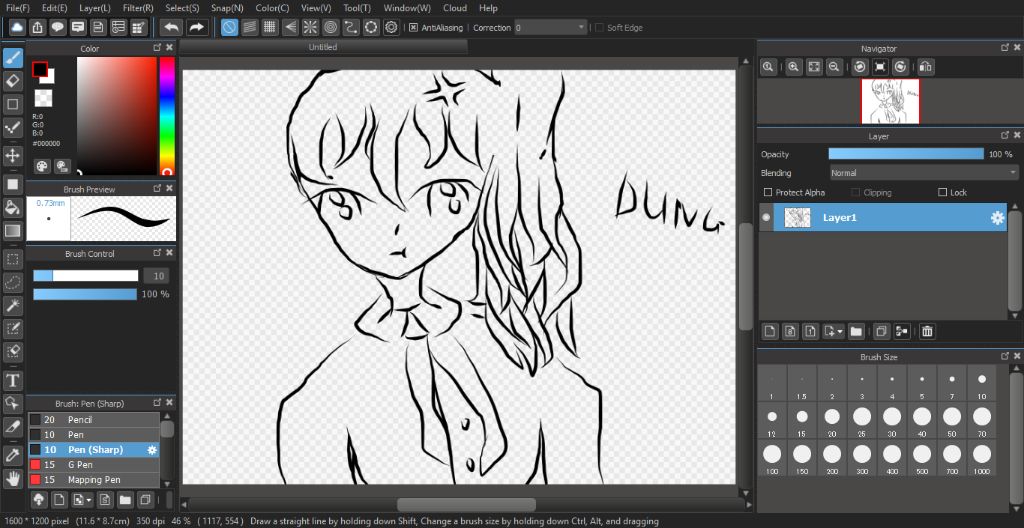Activate the Text tool
The width and height of the screenshot is (1024, 528).
13,380
